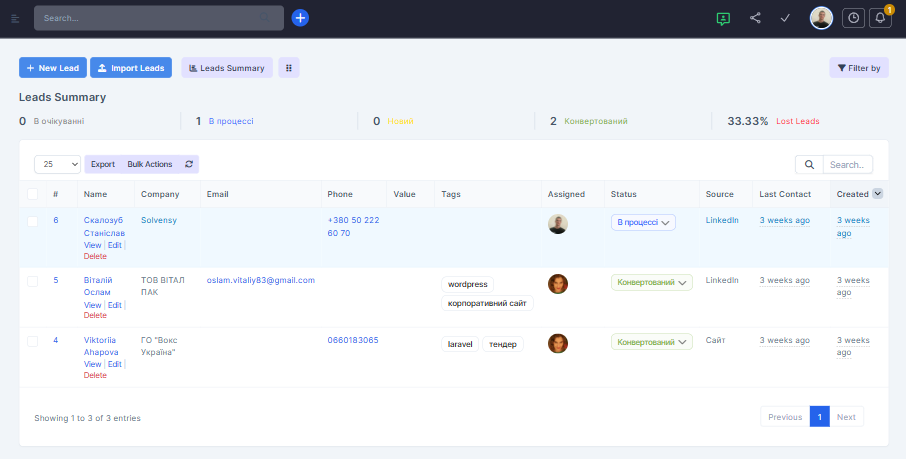Screen dimensions: 906x459
Task: Switch to kanban view icon
Action: click(289, 68)
